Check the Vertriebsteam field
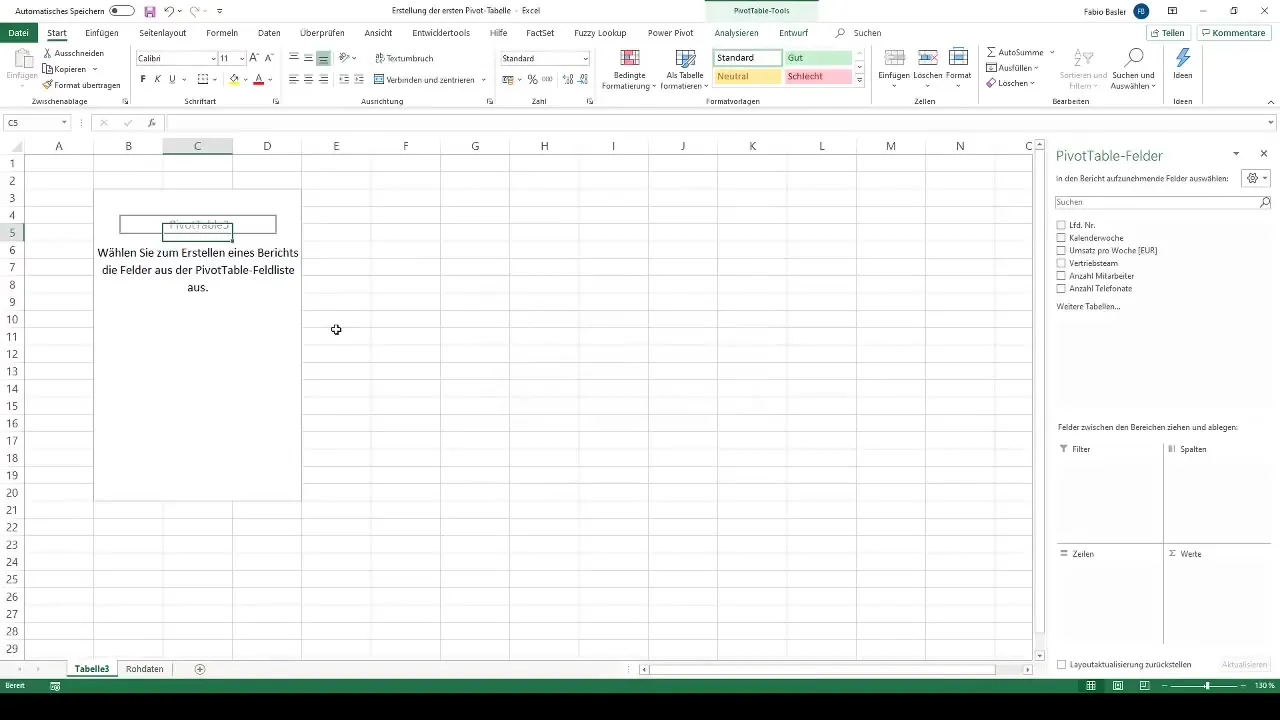This screenshot has height=720, width=1280. tap(1061, 263)
